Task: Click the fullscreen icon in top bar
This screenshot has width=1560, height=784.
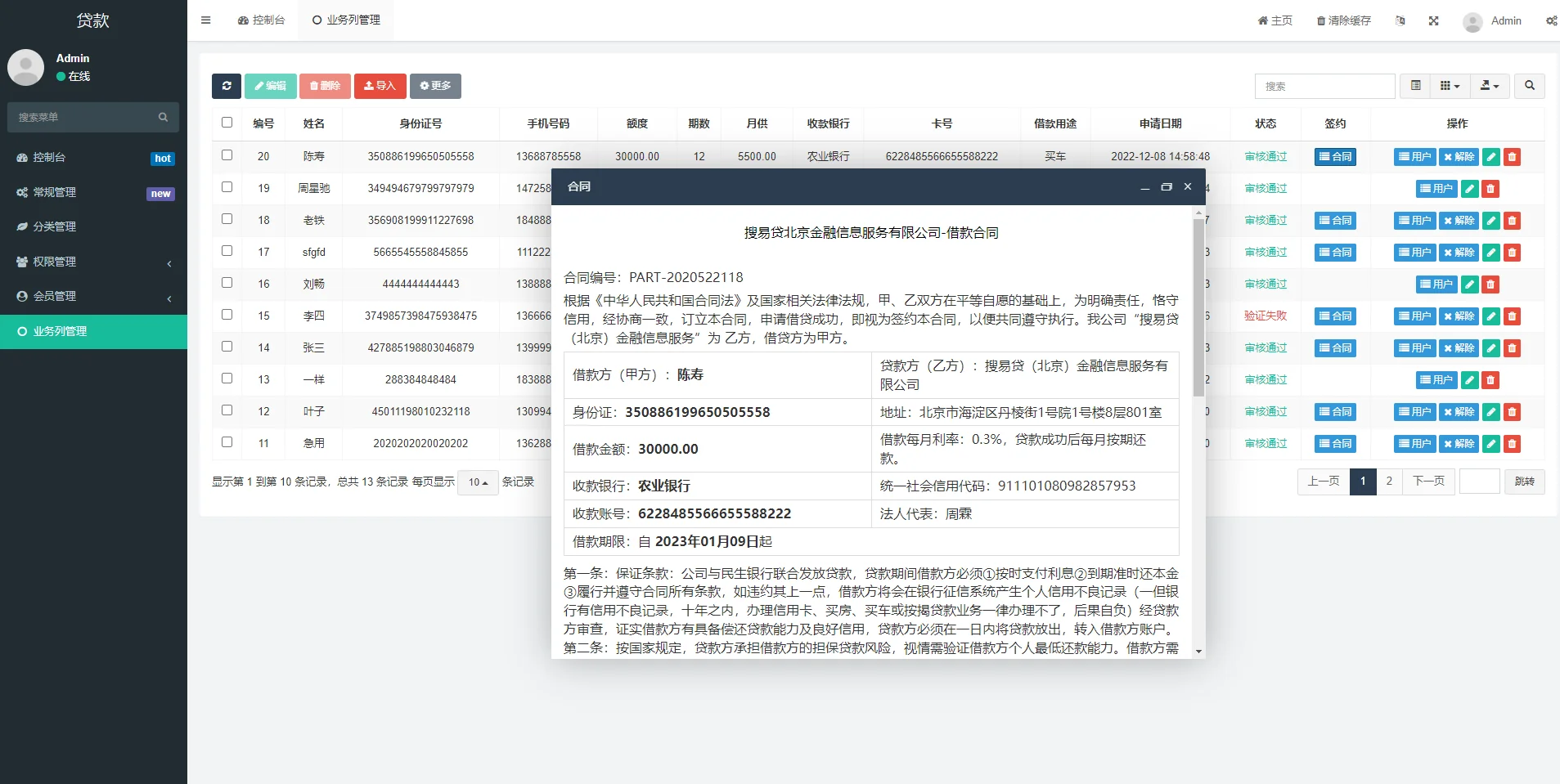Action: [1433, 21]
